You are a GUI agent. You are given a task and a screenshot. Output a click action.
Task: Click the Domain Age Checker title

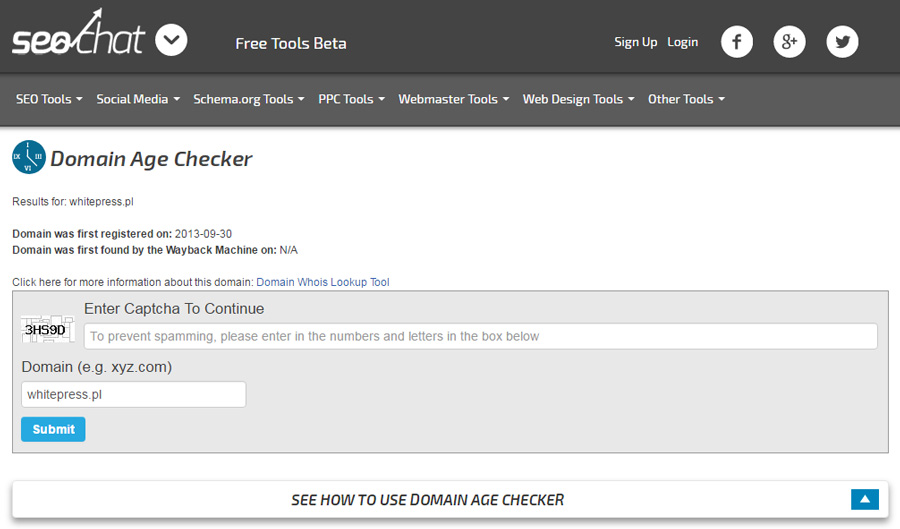pyautogui.click(x=151, y=159)
